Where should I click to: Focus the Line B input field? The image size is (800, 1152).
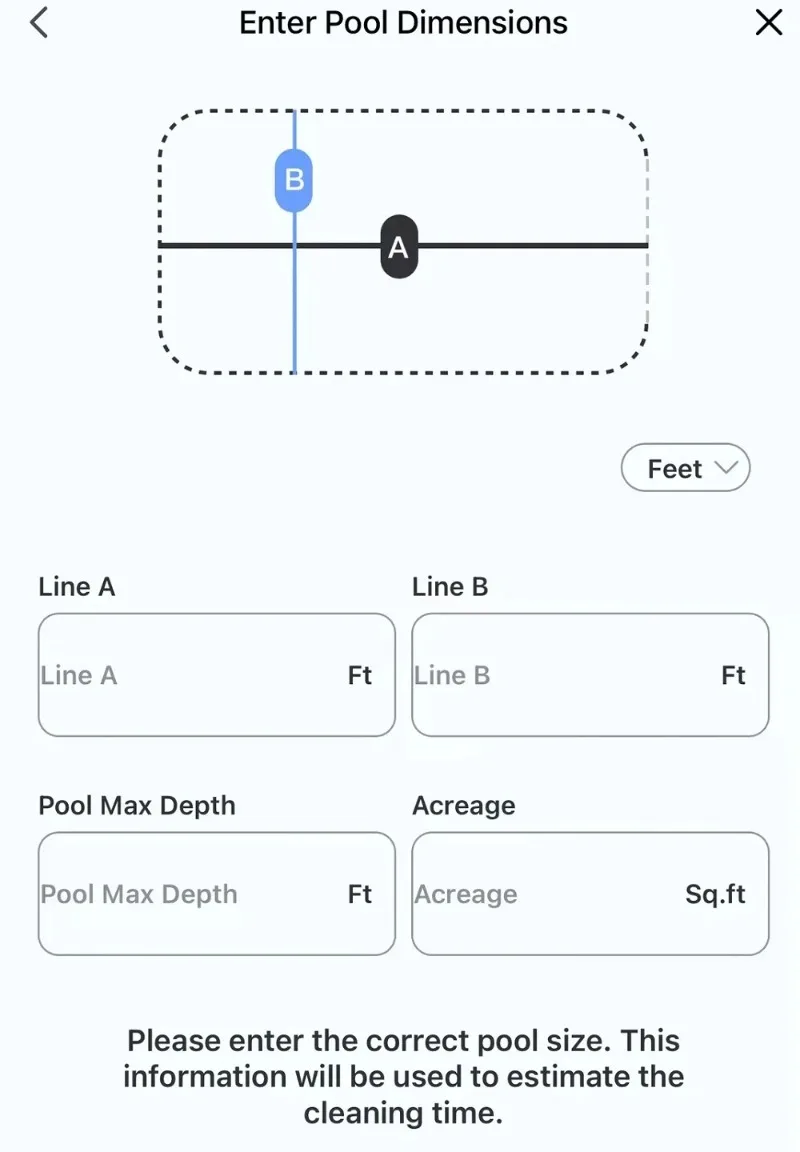[x=590, y=674]
